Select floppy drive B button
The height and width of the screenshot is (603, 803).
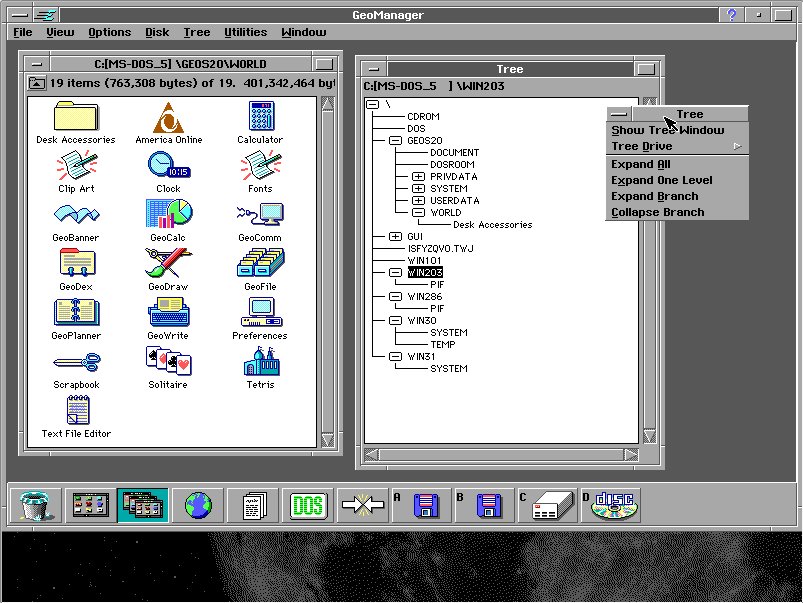coord(484,505)
